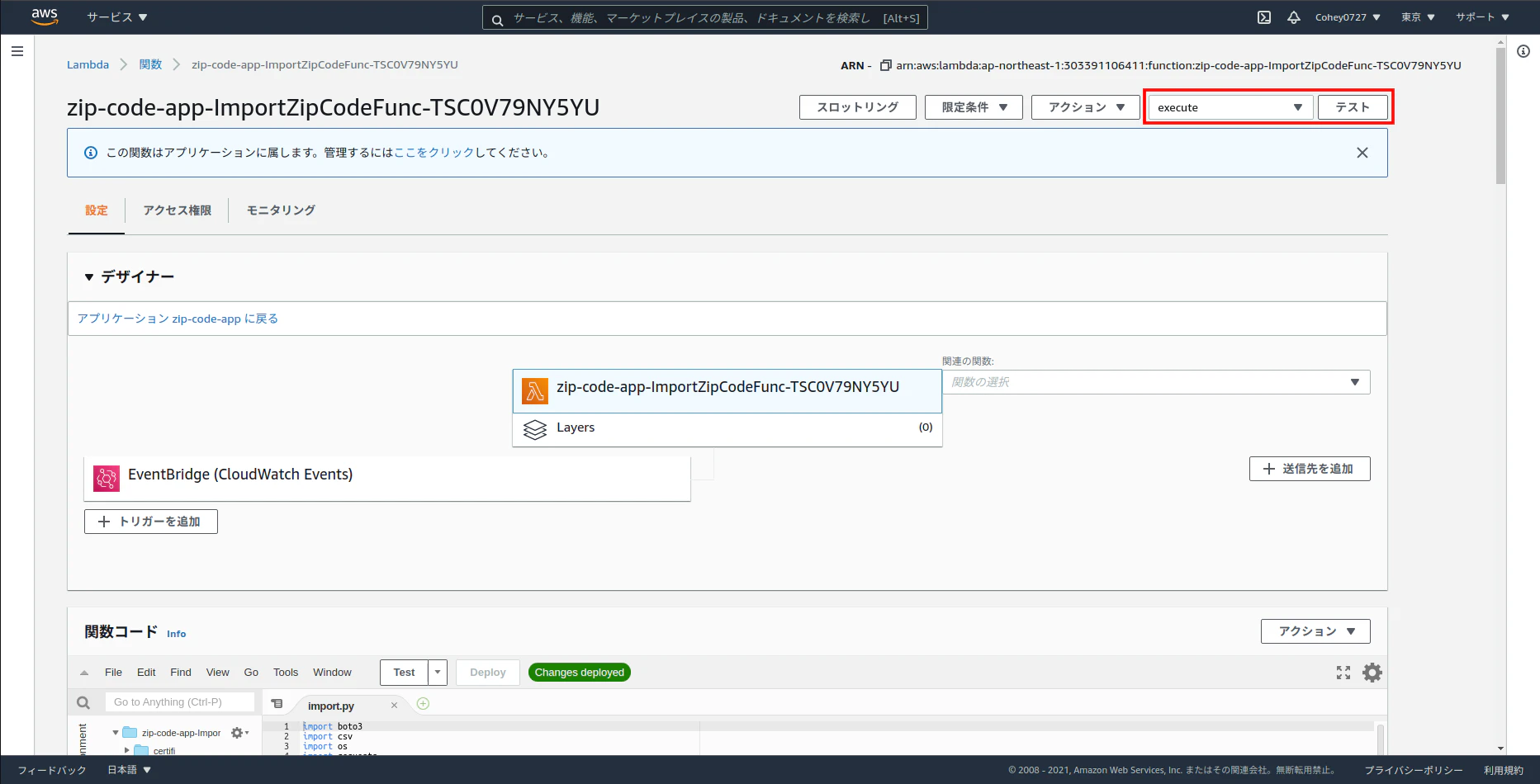Select the import.py tab

(x=331, y=706)
